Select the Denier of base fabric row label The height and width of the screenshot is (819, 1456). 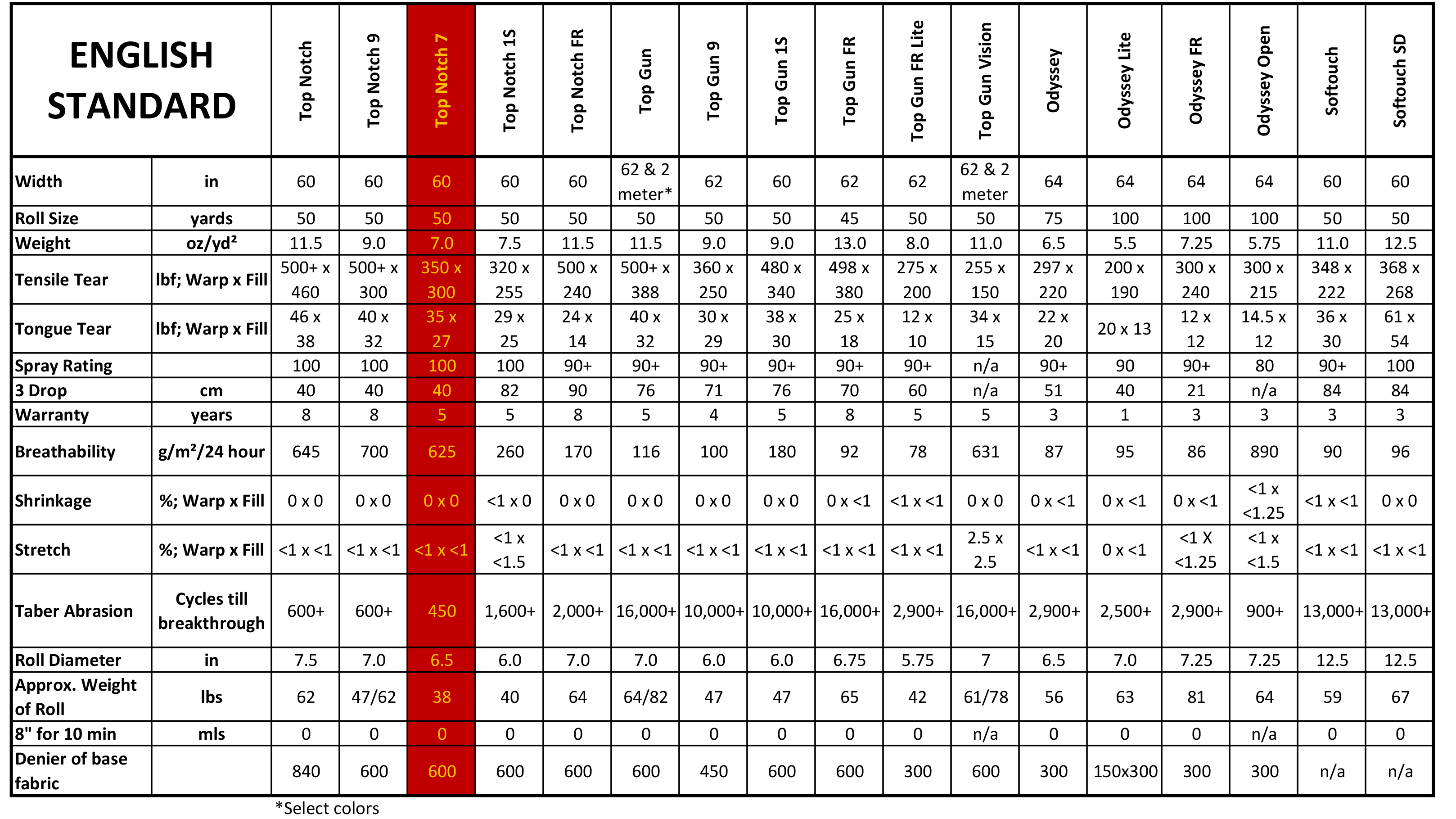tap(71, 771)
